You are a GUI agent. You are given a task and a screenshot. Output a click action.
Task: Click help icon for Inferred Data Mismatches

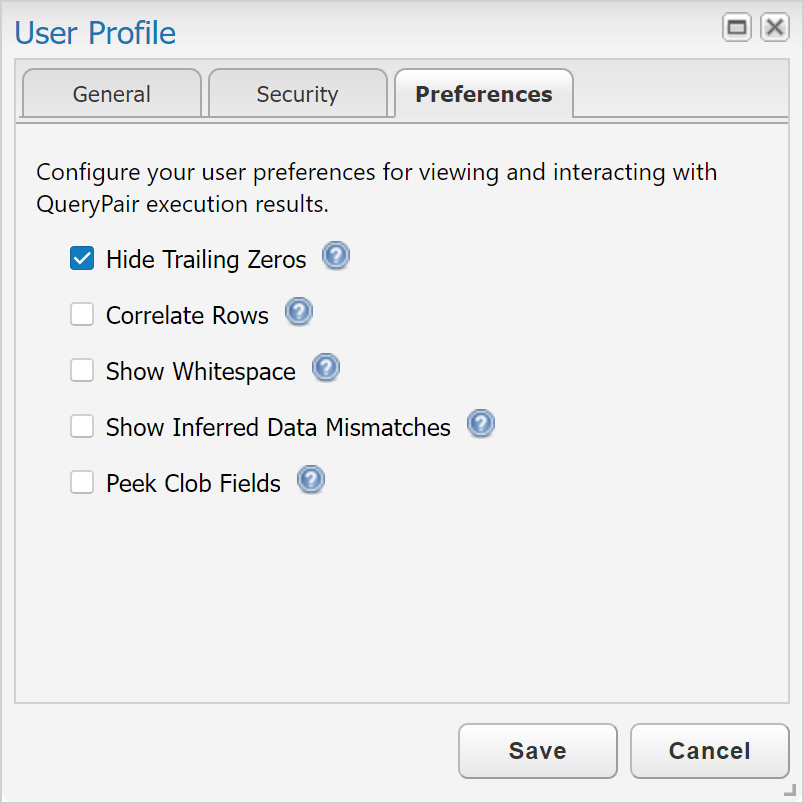click(481, 424)
